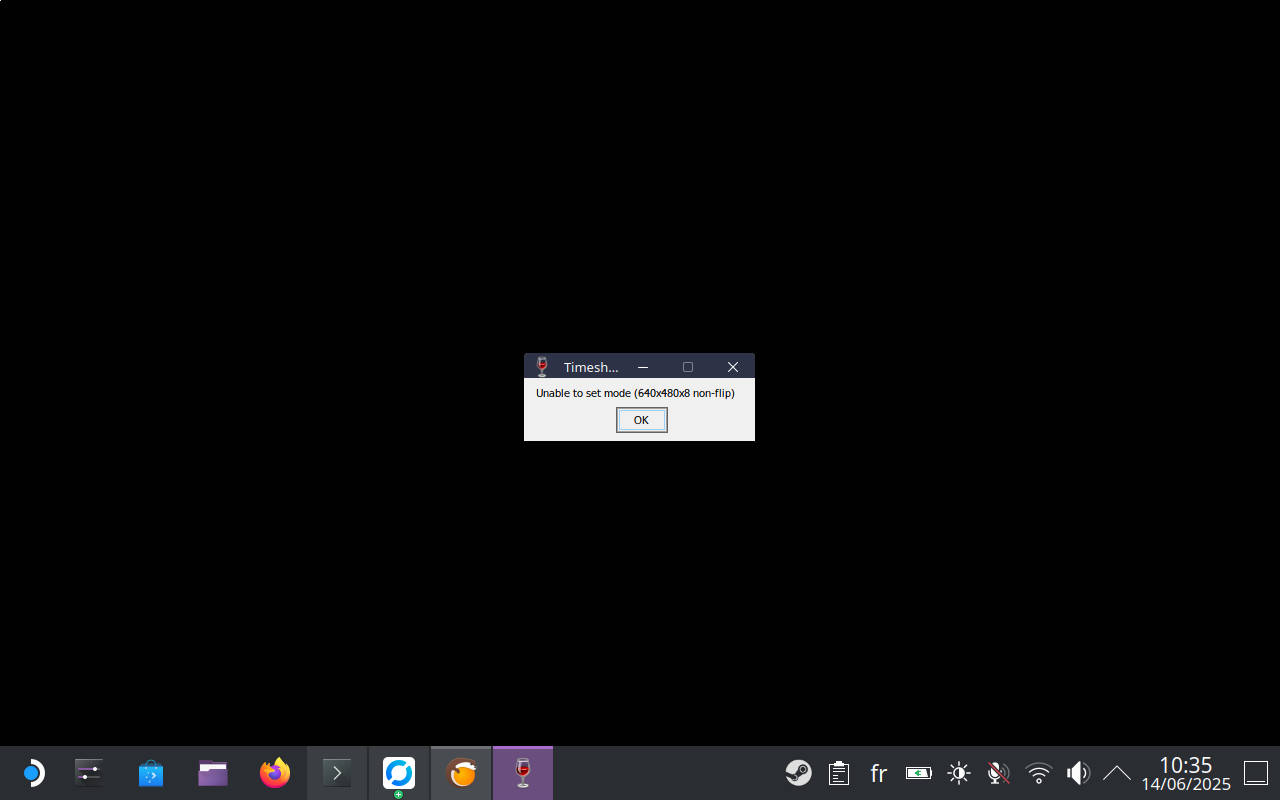Click the "Timesh..." dialog title text
1280x800 pixels.
click(591, 367)
